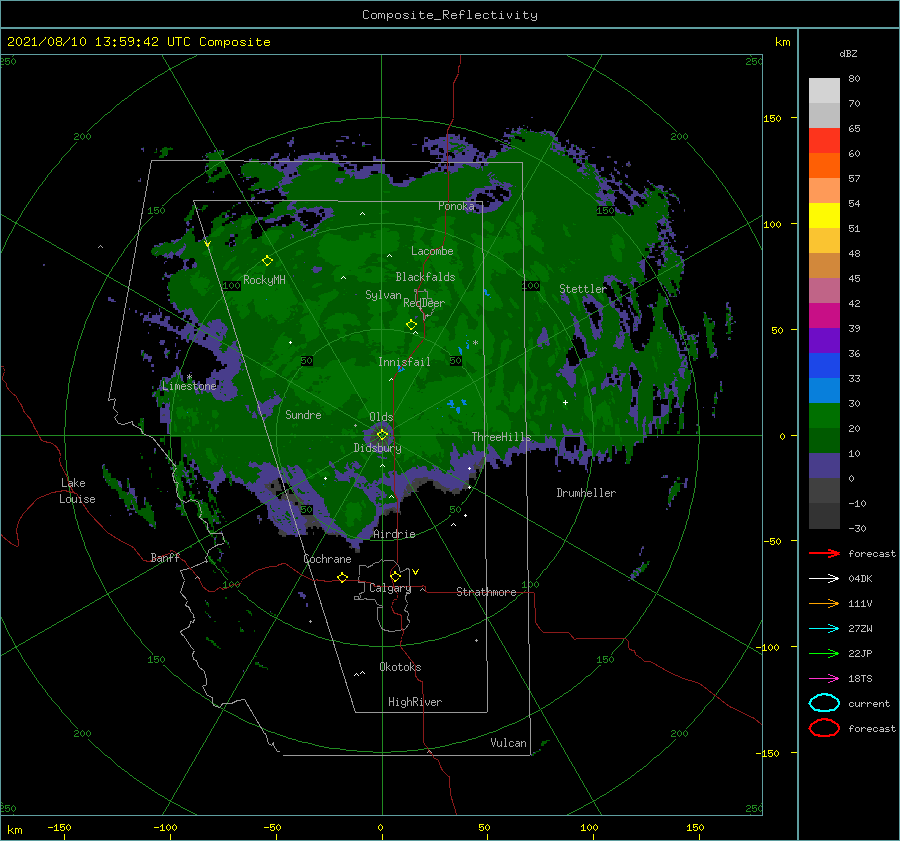The width and height of the screenshot is (900, 841).
Task: Select the magenta 39 dBZ color swatch
Action: (824, 316)
